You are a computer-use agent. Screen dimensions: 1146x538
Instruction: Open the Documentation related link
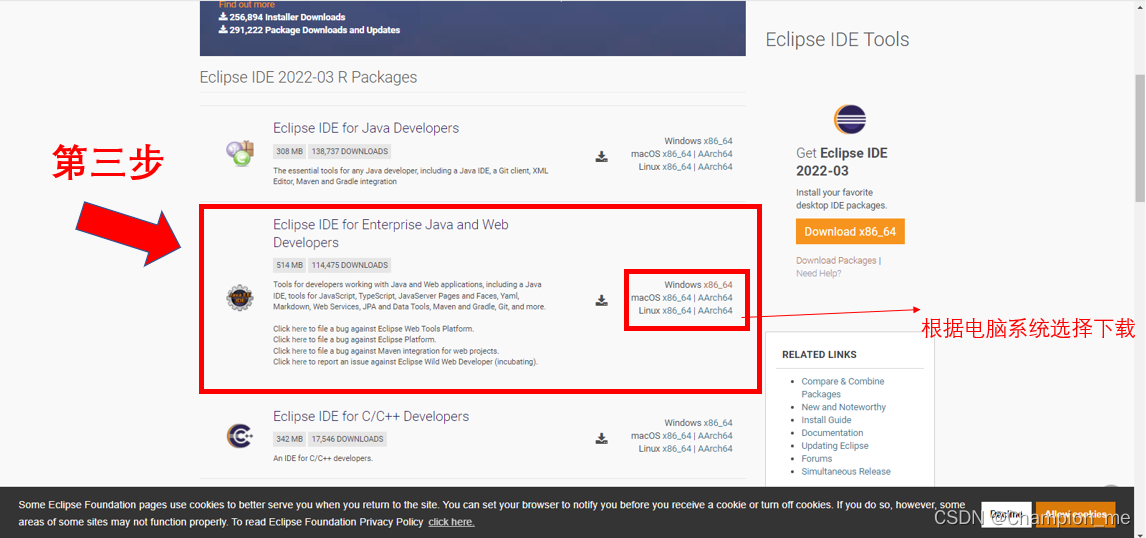pyautogui.click(x=832, y=433)
